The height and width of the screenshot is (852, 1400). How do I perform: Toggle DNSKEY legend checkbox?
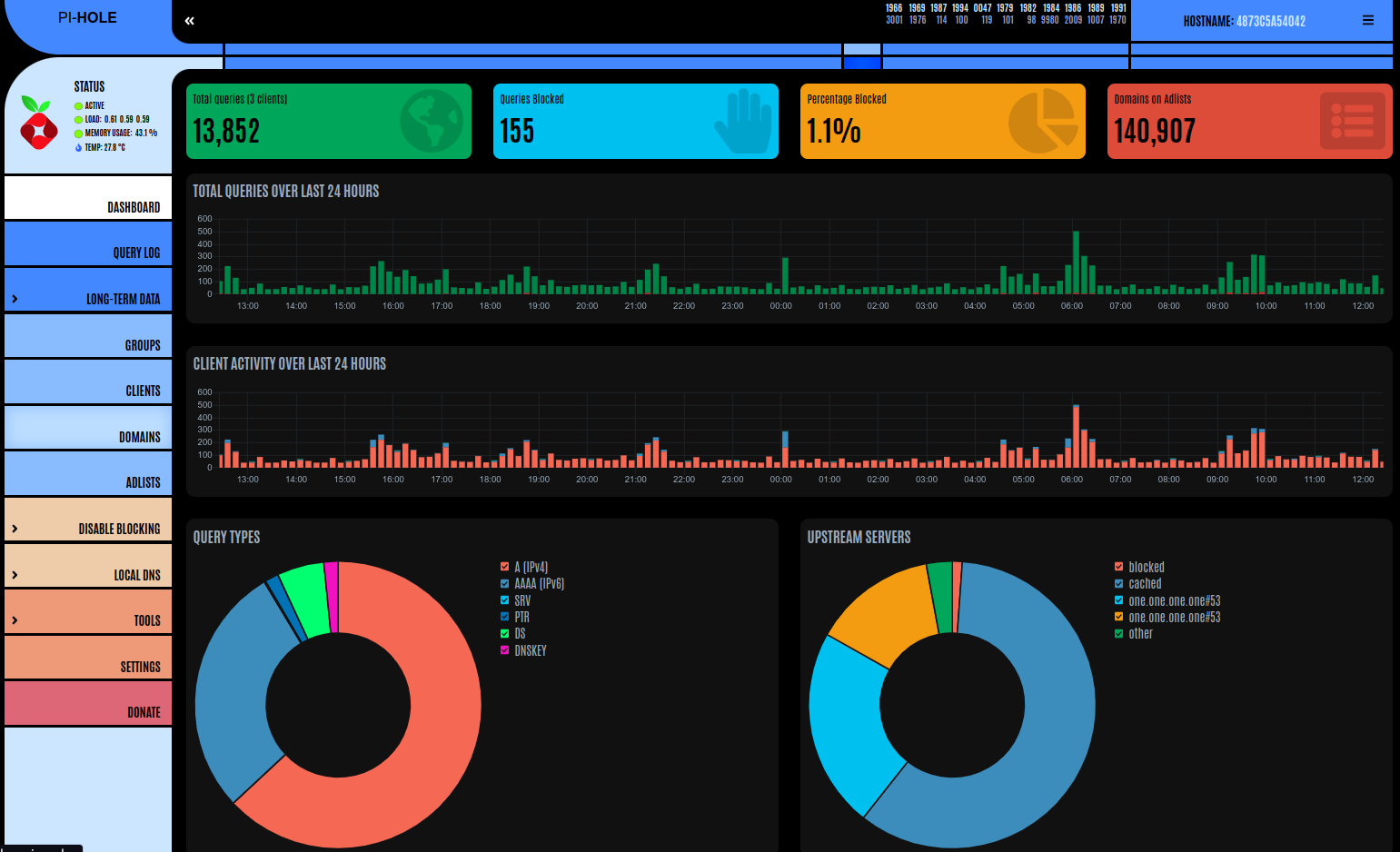click(x=504, y=650)
